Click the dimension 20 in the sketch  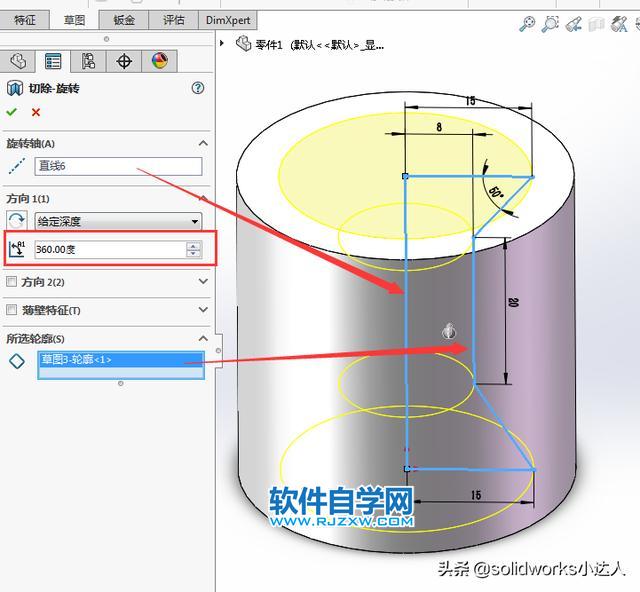(513, 303)
